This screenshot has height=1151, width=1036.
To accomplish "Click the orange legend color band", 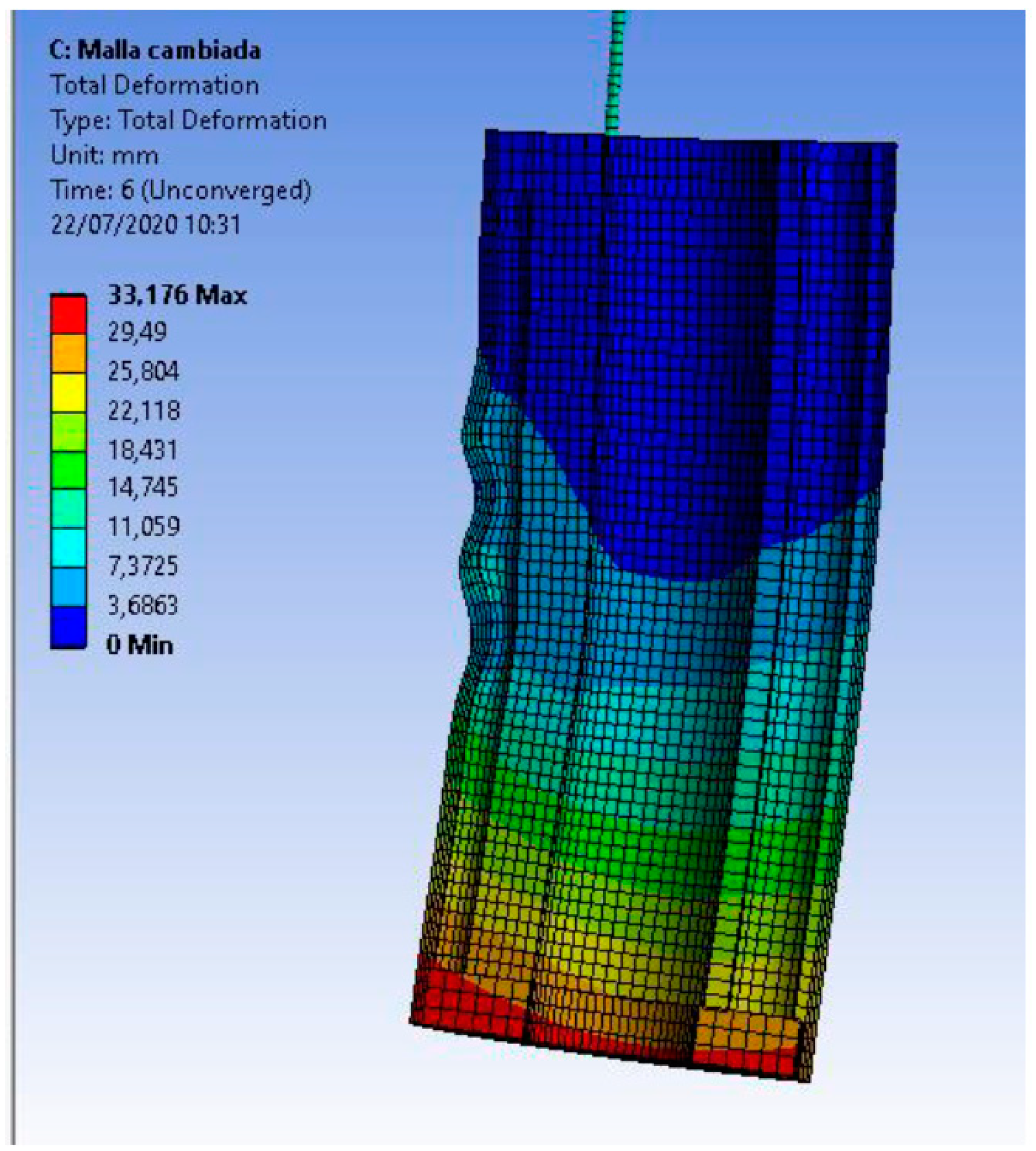I will point(68,353).
